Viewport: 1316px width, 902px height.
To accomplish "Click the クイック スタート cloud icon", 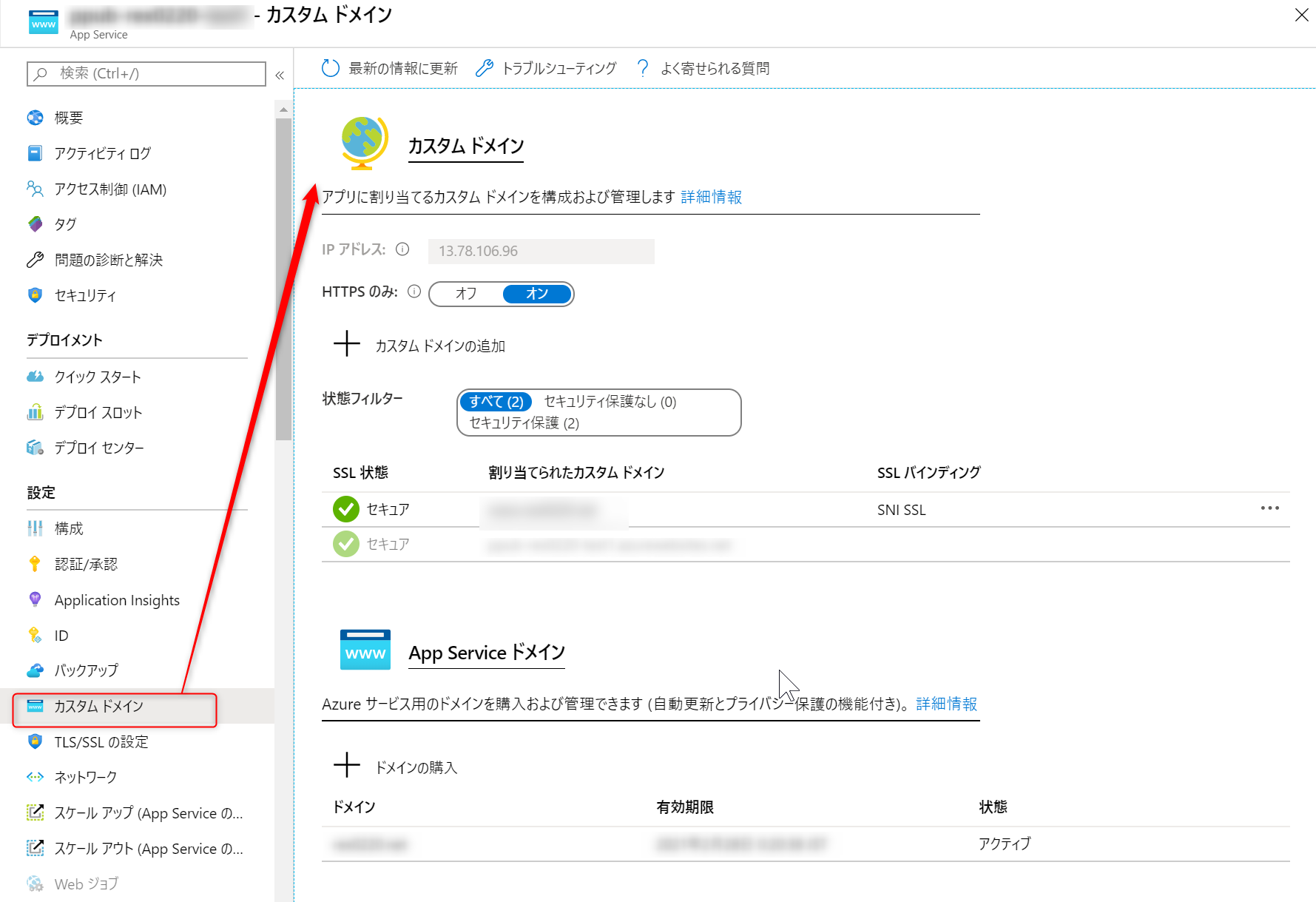I will point(35,377).
